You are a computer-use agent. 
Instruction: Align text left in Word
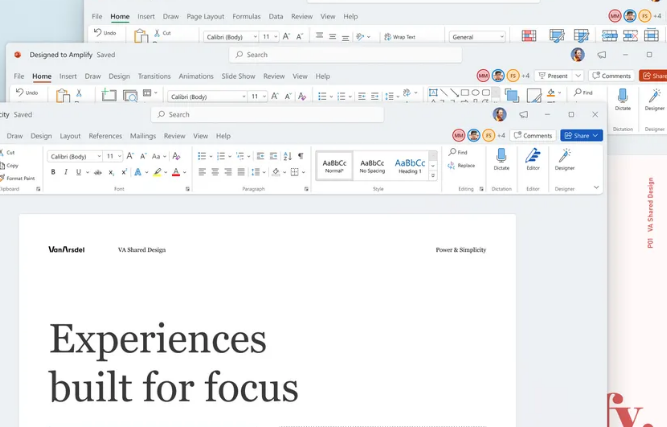pyautogui.click(x=202, y=172)
